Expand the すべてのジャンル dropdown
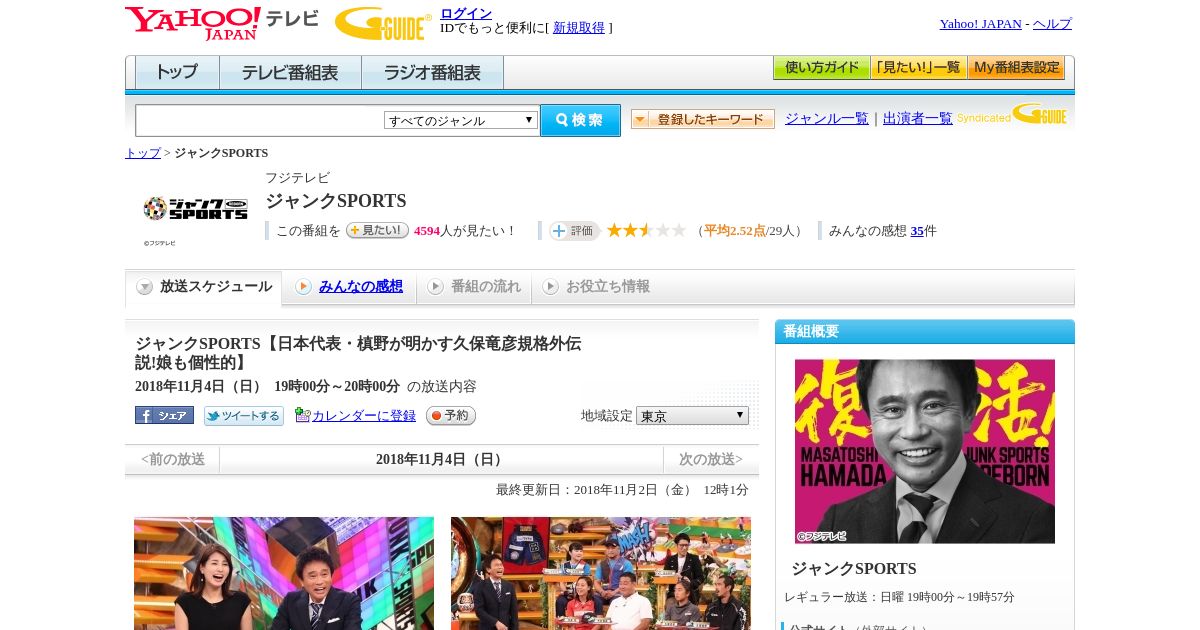Screen dimensions: 1200x630 tap(461, 120)
